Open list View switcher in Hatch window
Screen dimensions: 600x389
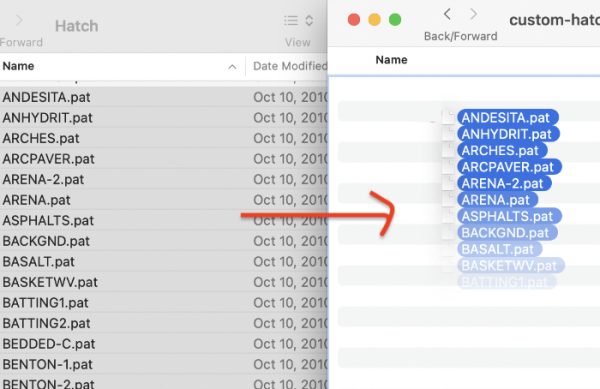(298, 20)
